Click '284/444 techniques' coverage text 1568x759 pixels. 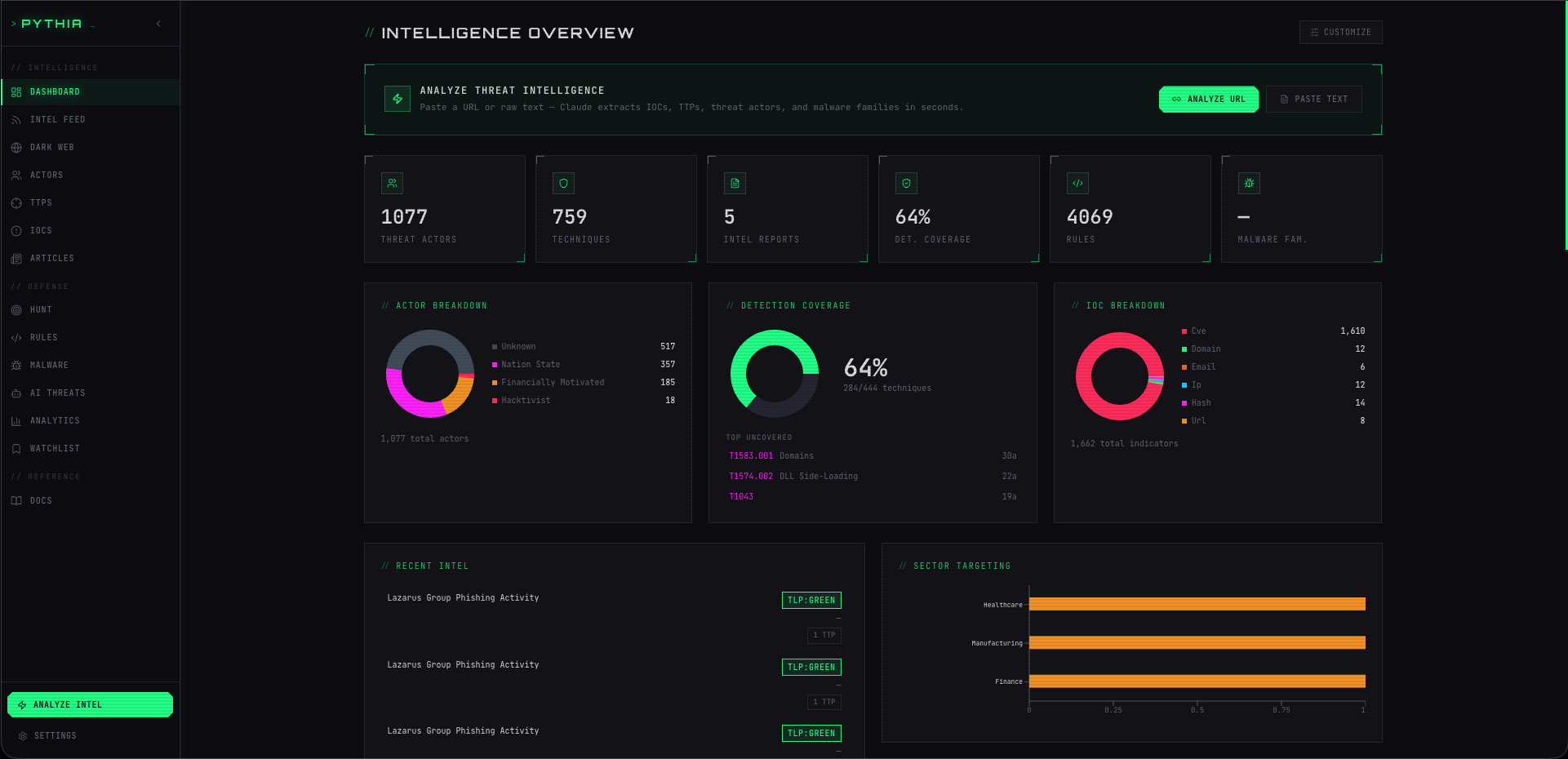pos(887,388)
